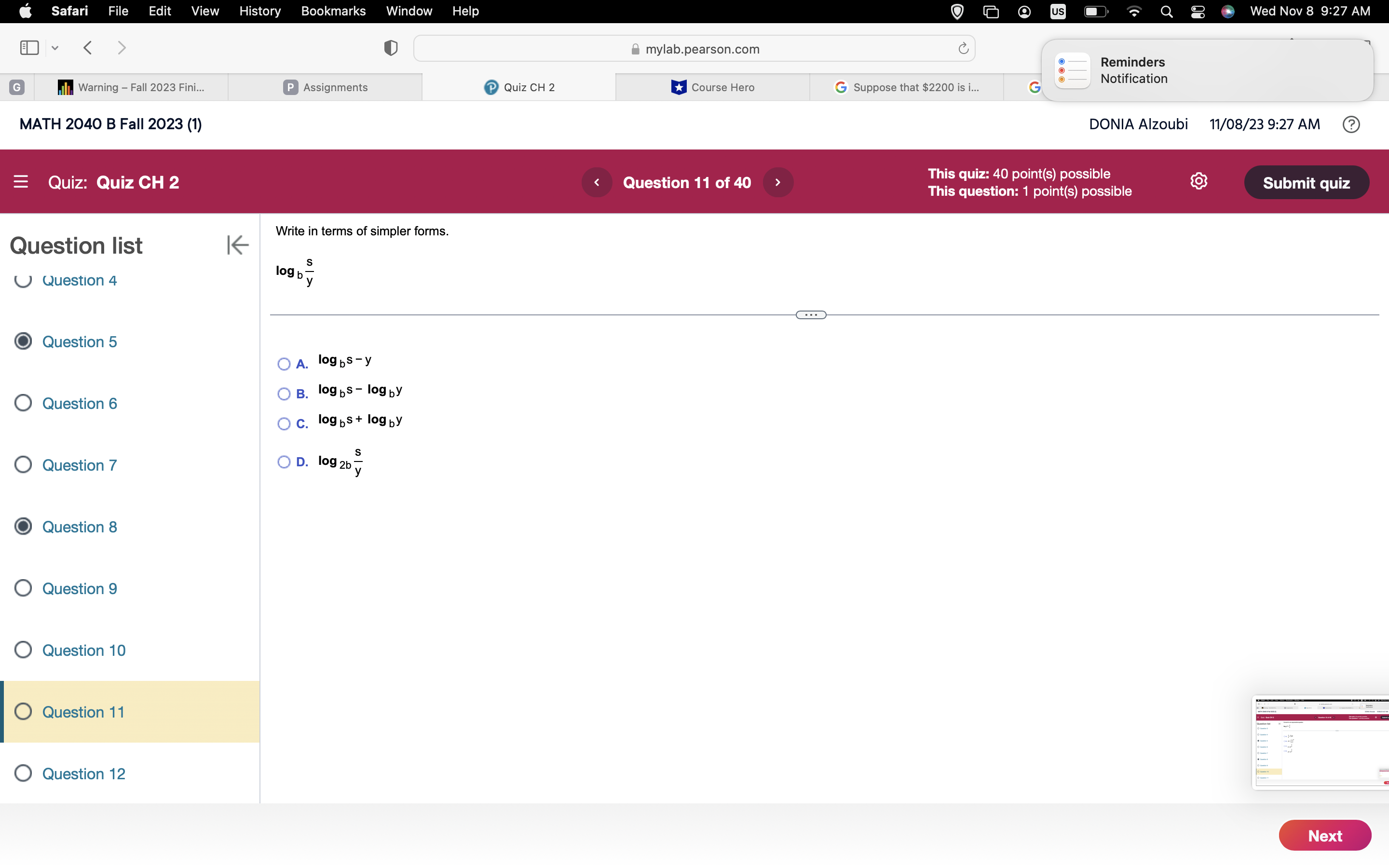Click Safari's reload page icon
Viewport: 1389px width, 868px height.
point(963,49)
